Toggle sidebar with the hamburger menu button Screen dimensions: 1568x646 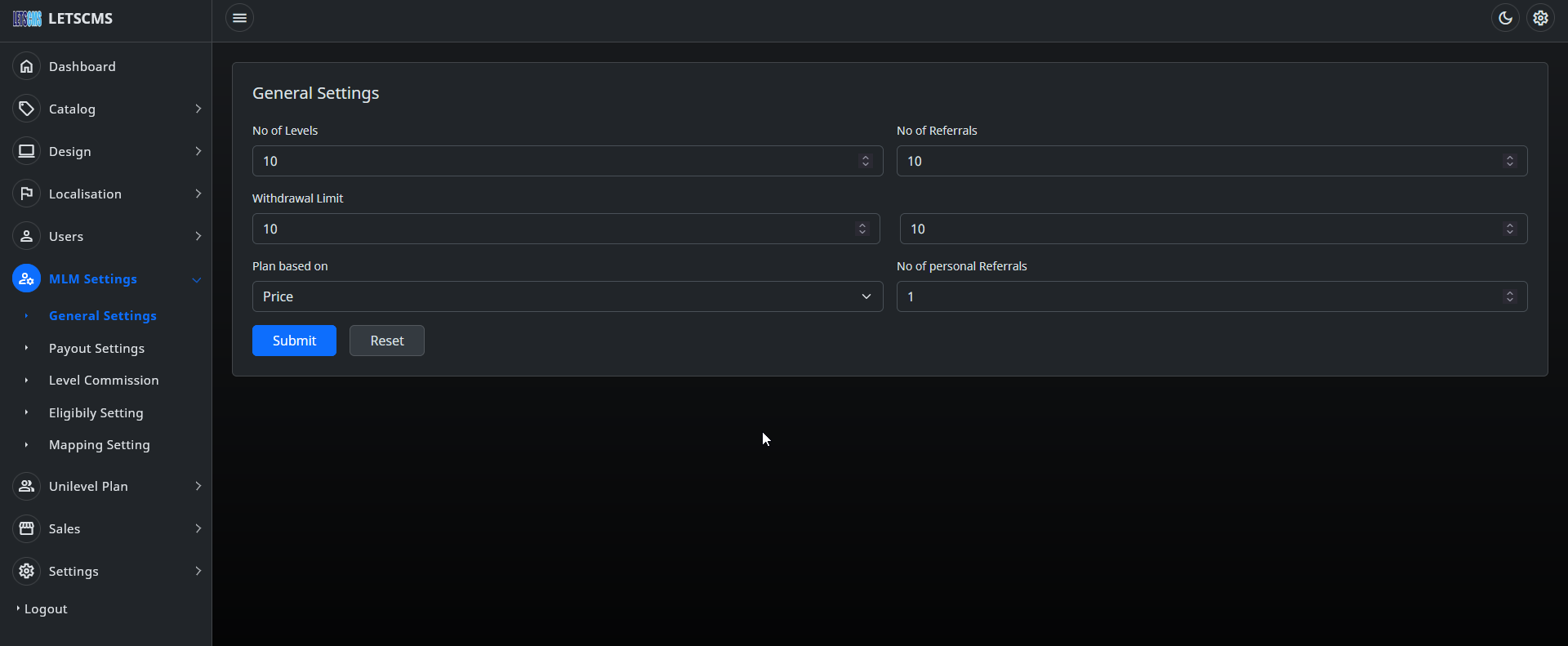[239, 18]
